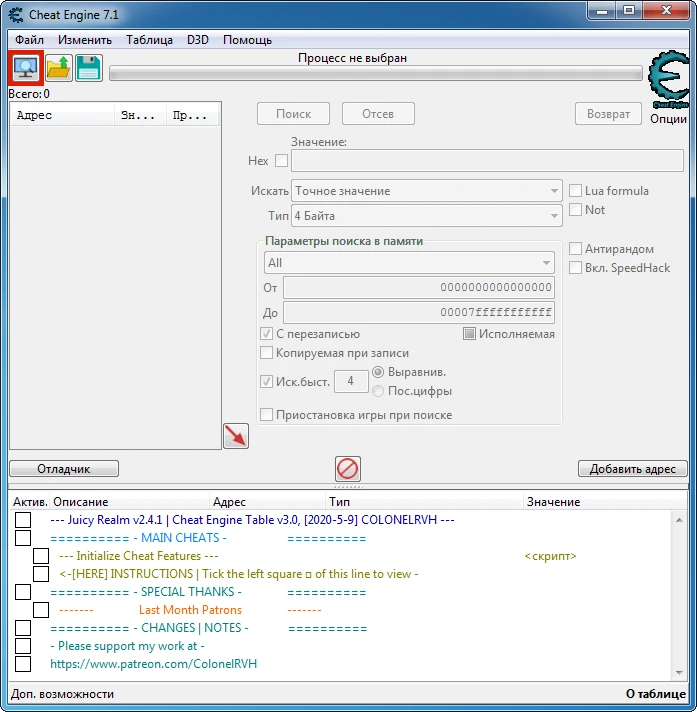This screenshot has height=712, width=697.
Task: Select the Выравнив. radio button
Action: (x=378, y=372)
